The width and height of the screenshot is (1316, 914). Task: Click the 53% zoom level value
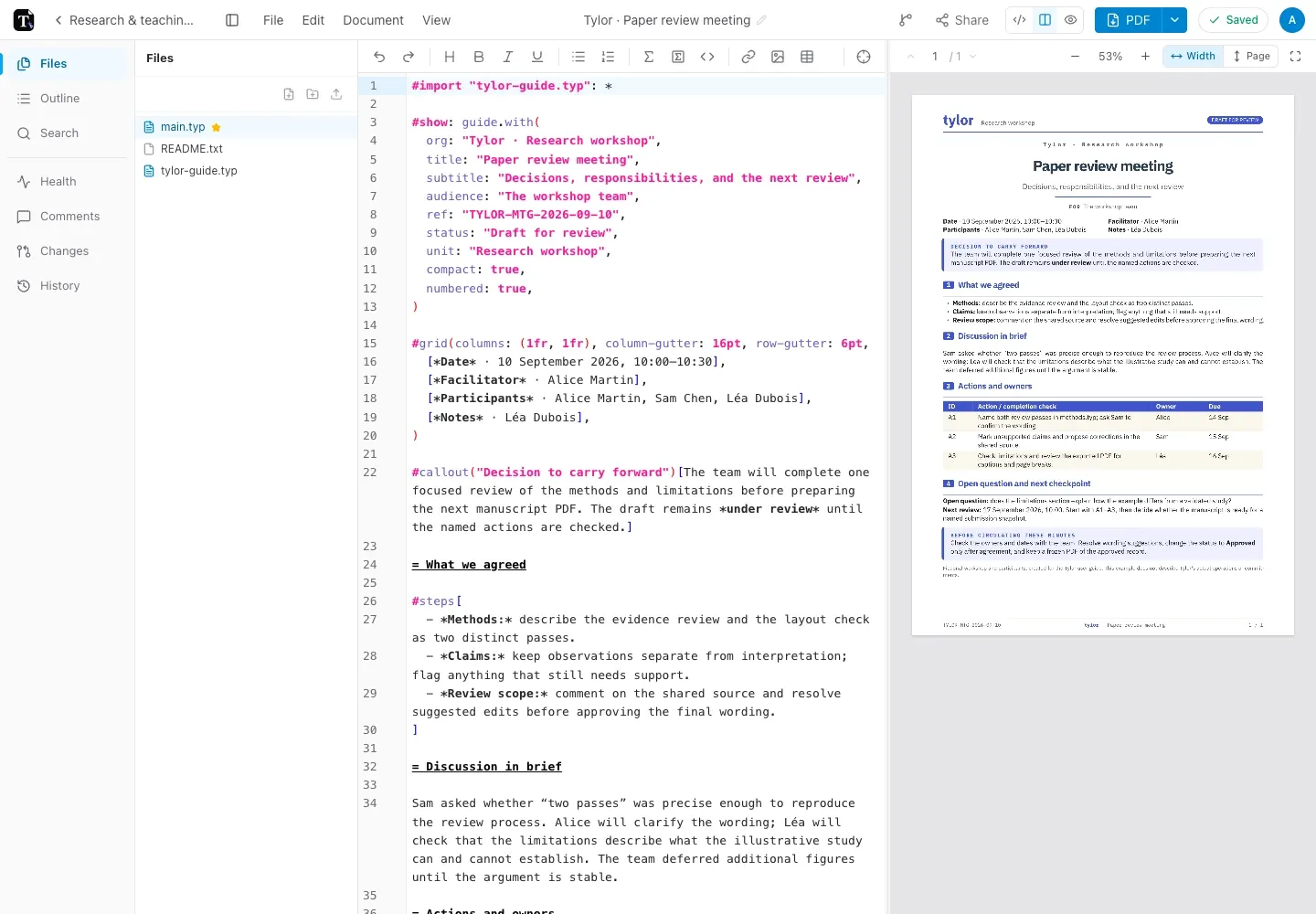(x=1110, y=56)
